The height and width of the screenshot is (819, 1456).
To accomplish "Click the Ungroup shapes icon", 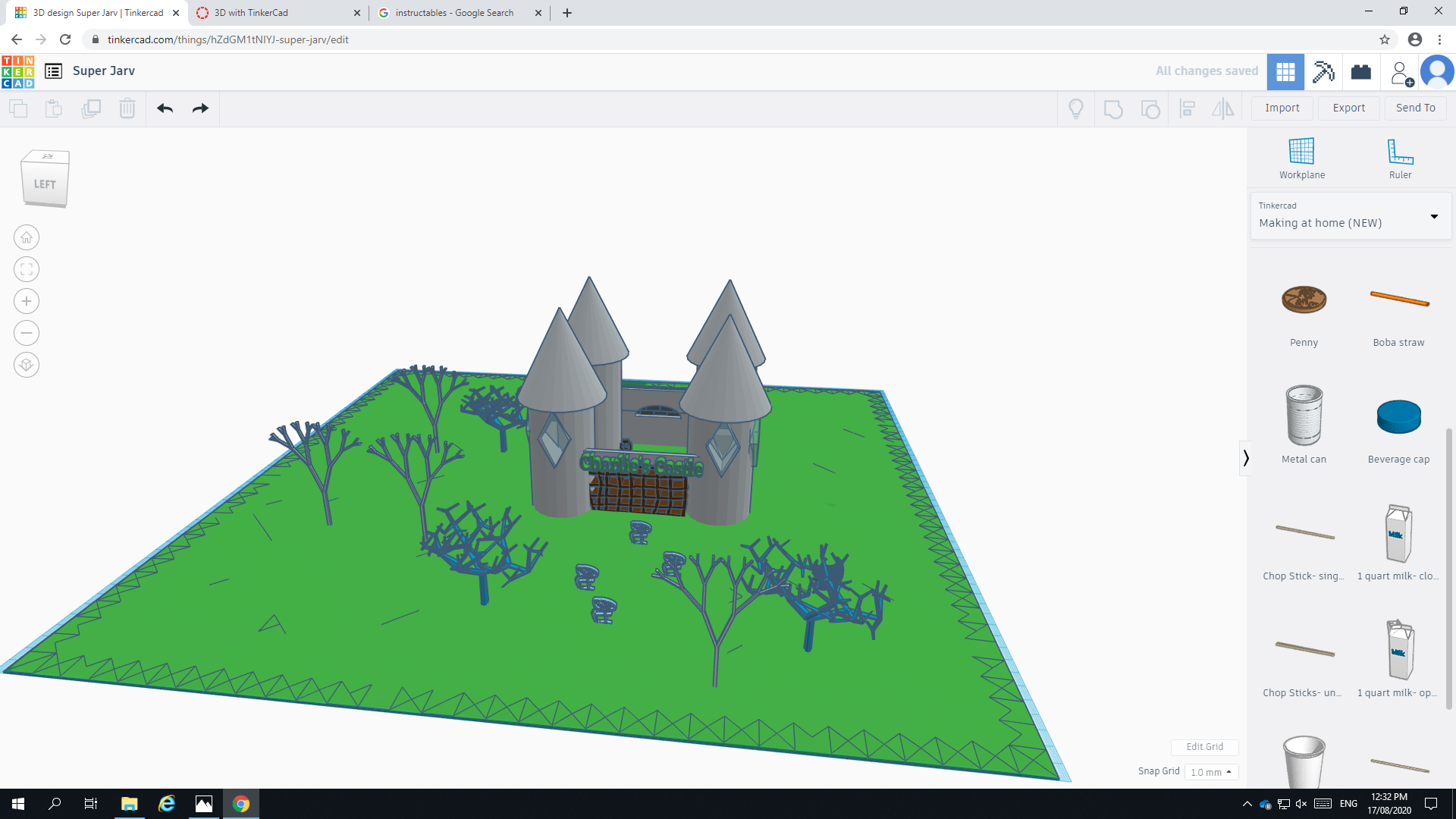I will [x=1150, y=109].
